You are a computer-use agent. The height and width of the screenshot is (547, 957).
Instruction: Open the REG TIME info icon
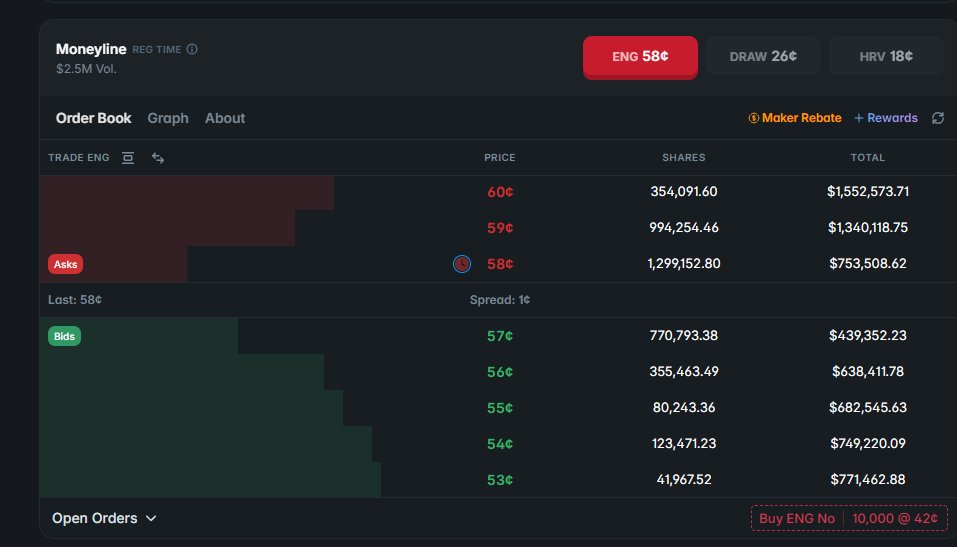[x=192, y=49]
